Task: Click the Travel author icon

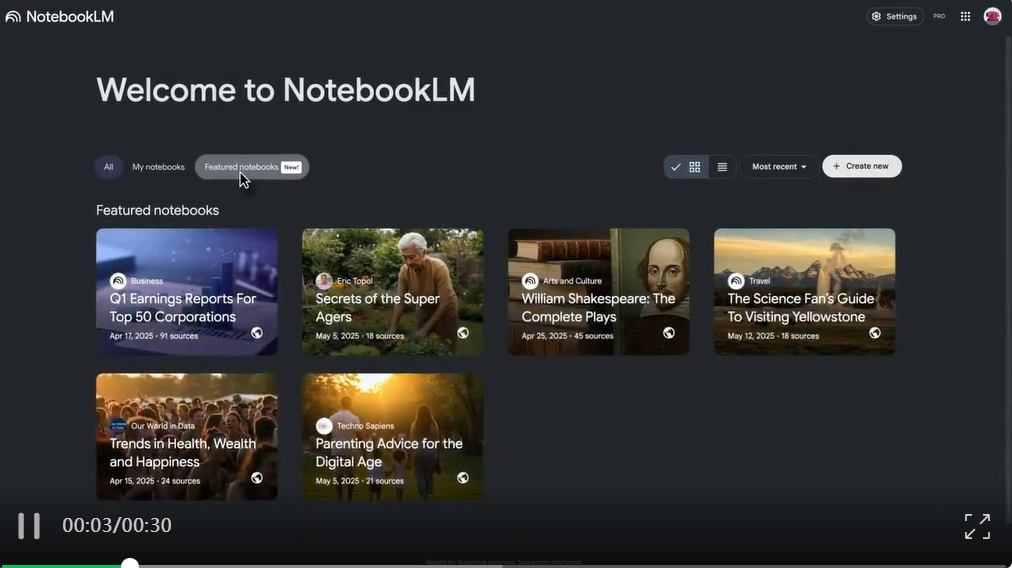Action: pyautogui.click(x=736, y=281)
